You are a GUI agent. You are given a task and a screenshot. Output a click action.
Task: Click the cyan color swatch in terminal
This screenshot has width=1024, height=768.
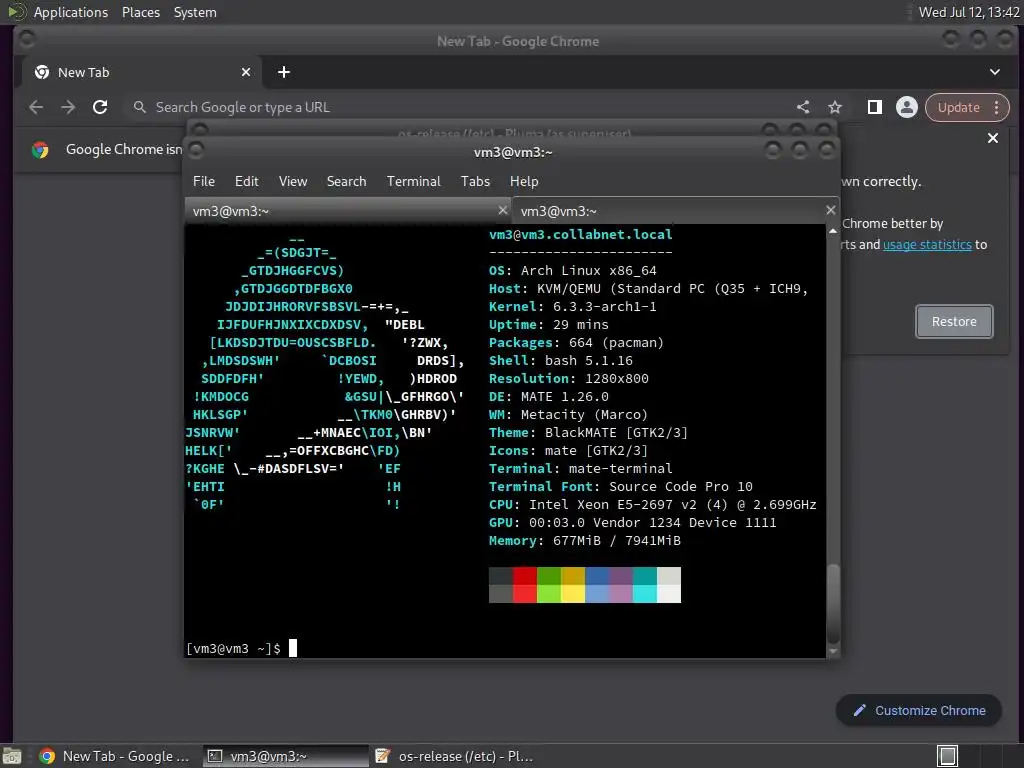click(x=645, y=584)
